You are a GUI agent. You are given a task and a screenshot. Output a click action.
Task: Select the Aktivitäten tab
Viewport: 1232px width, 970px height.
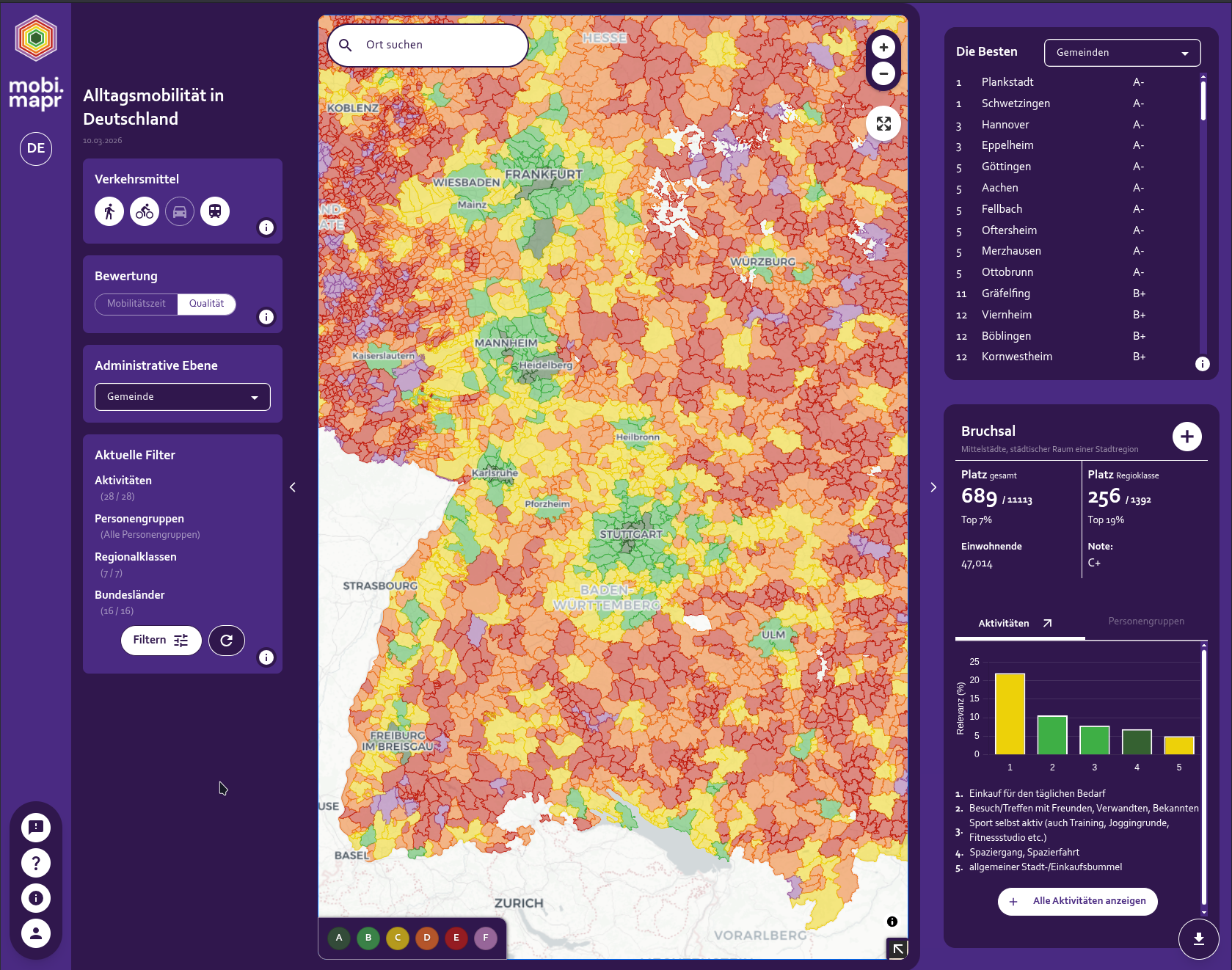pos(1004,624)
